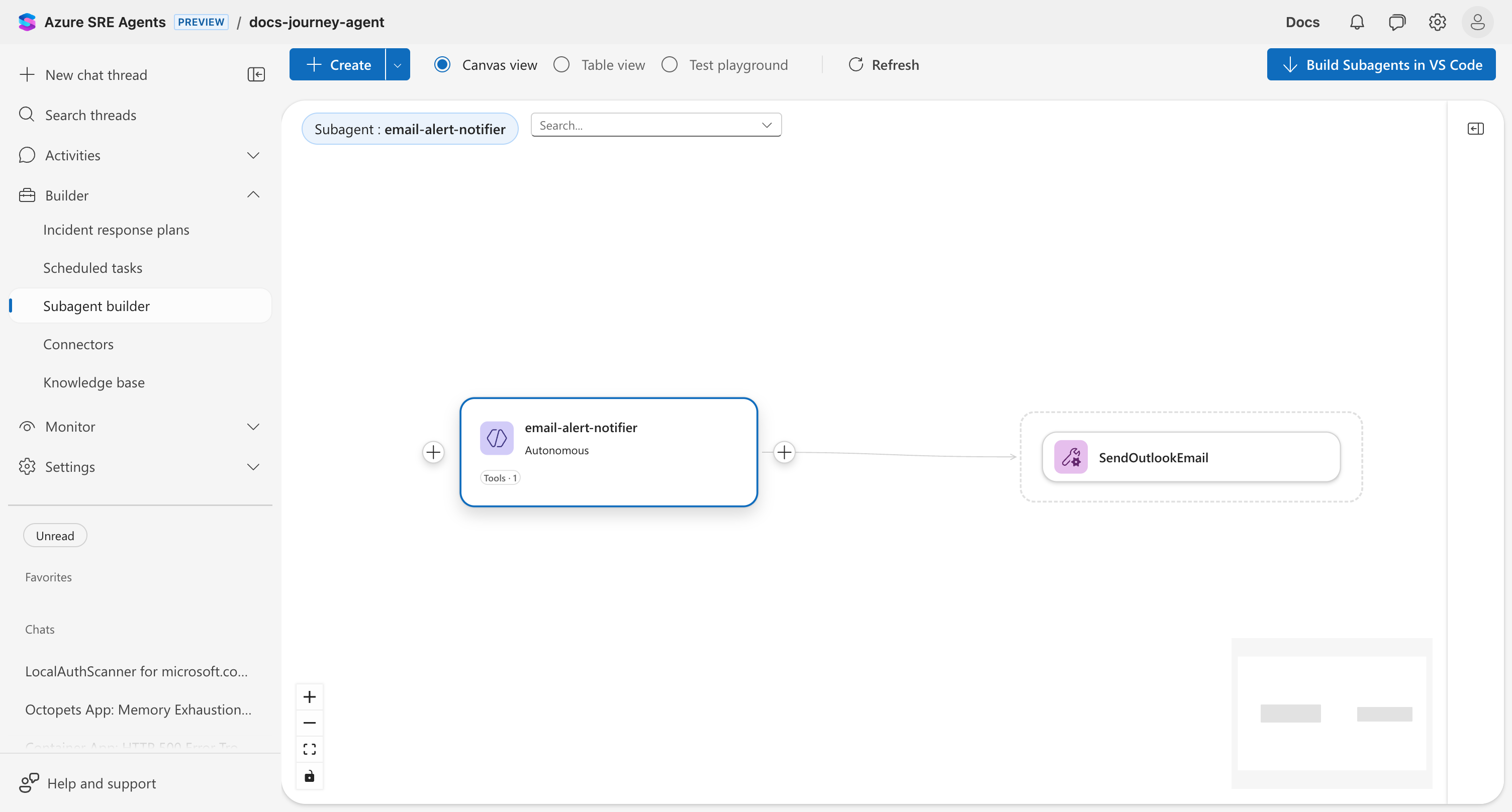Open Scheduled tasks
This screenshot has height=812, width=1512.
[x=92, y=268]
